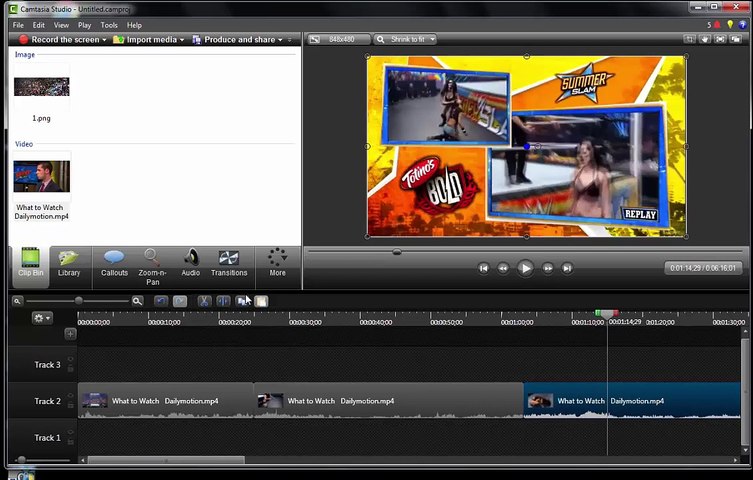Open the Clip Bin tab
Image resolution: width=753 pixels, height=480 pixels.
(x=30, y=266)
